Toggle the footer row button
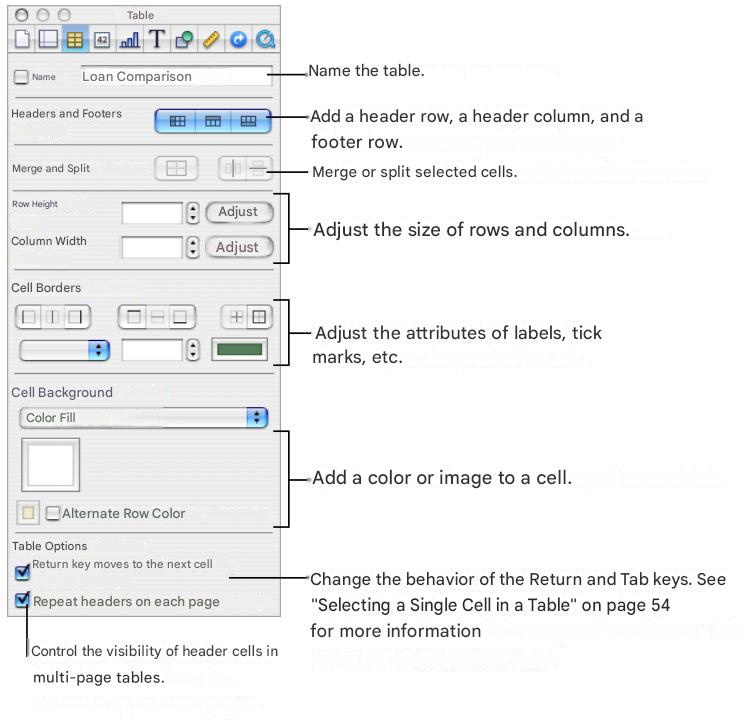The height and width of the screenshot is (722, 748). [249, 121]
